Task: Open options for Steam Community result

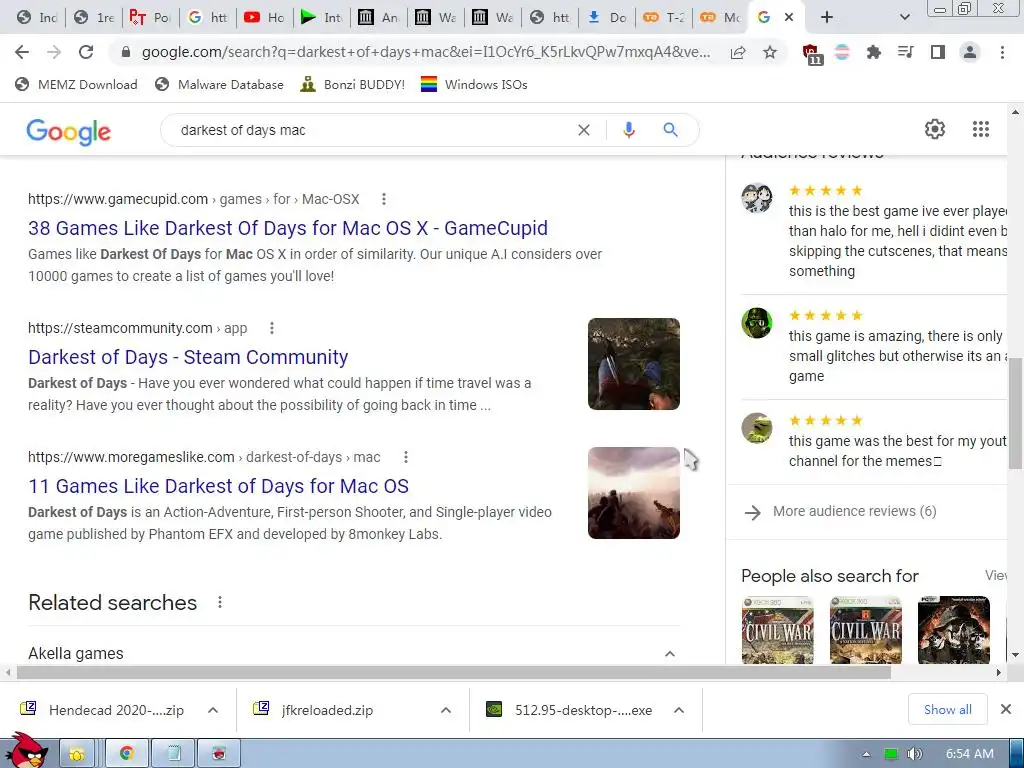Action: [272, 328]
